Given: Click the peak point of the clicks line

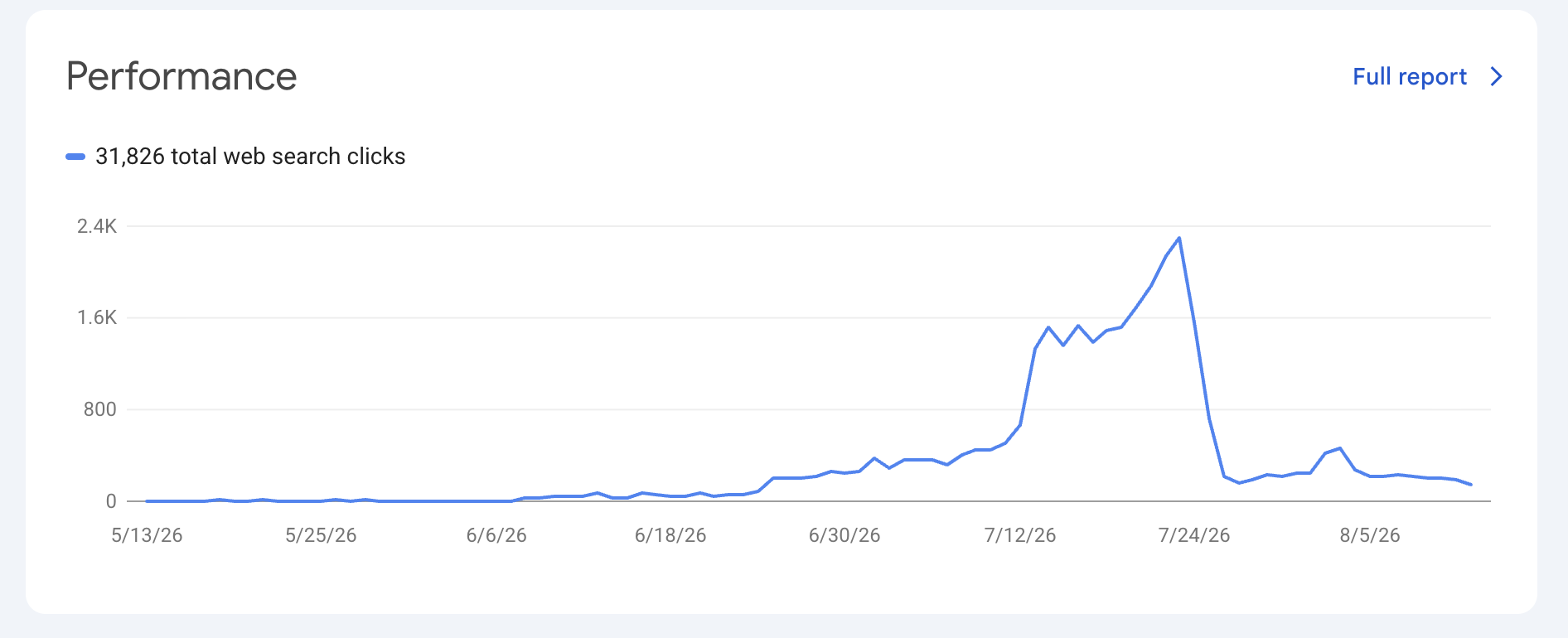Looking at the screenshot, I should [1178, 239].
